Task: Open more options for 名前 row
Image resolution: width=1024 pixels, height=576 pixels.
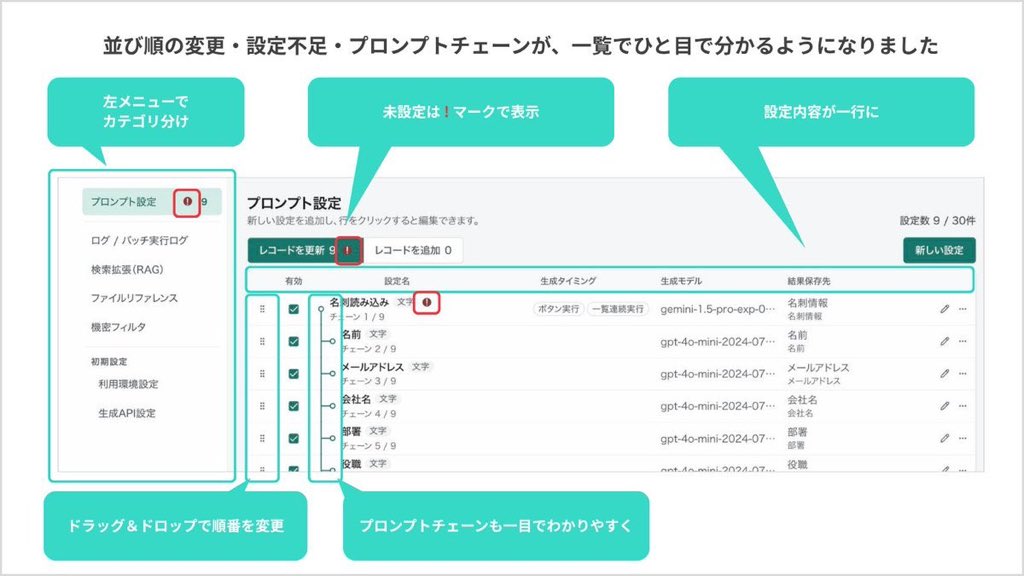Action: tap(963, 341)
